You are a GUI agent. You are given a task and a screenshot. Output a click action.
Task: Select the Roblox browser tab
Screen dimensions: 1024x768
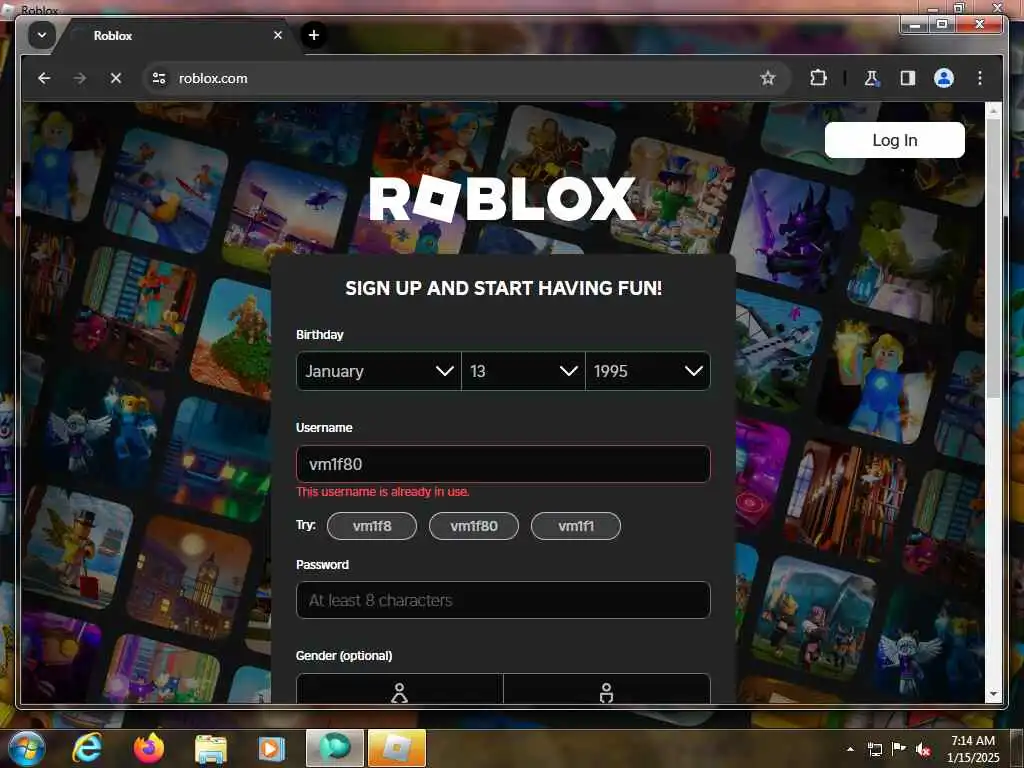tap(176, 36)
